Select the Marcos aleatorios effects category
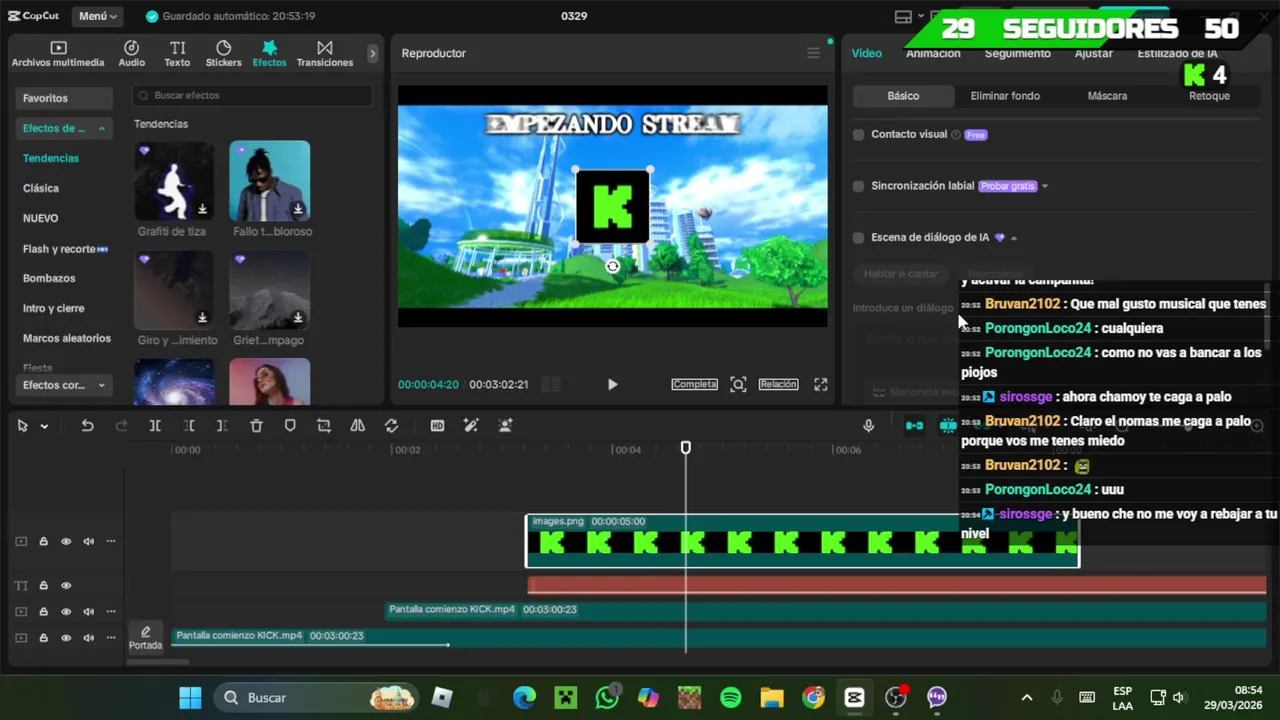Screen dimensions: 1280x720 click(x=67, y=338)
